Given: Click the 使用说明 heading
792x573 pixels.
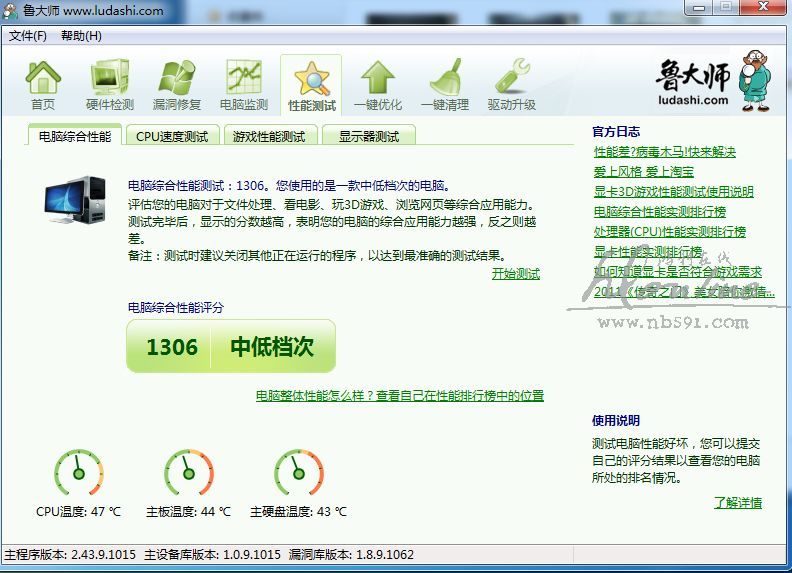Looking at the screenshot, I should click(x=616, y=420).
